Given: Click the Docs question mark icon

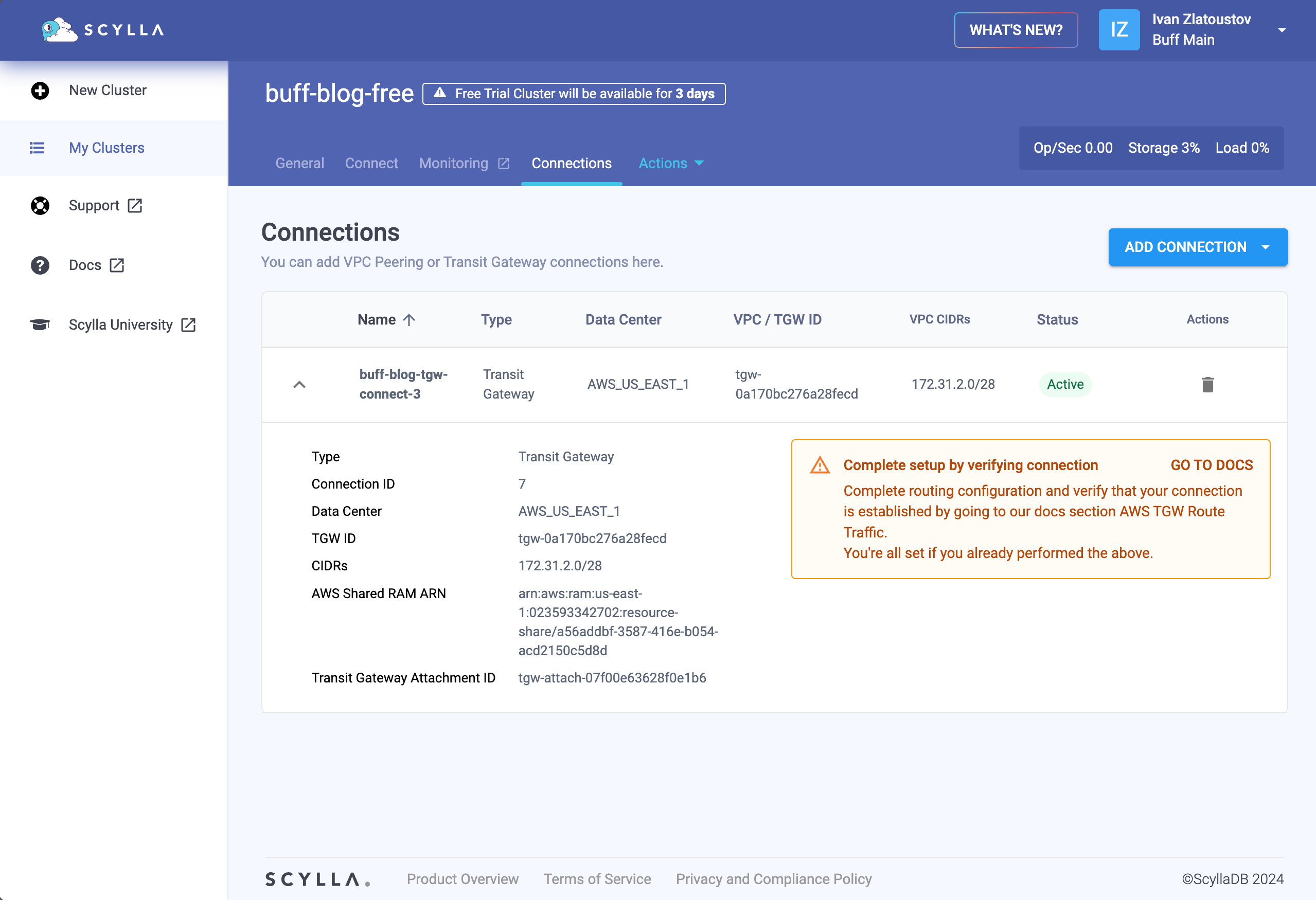Looking at the screenshot, I should pos(40,265).
